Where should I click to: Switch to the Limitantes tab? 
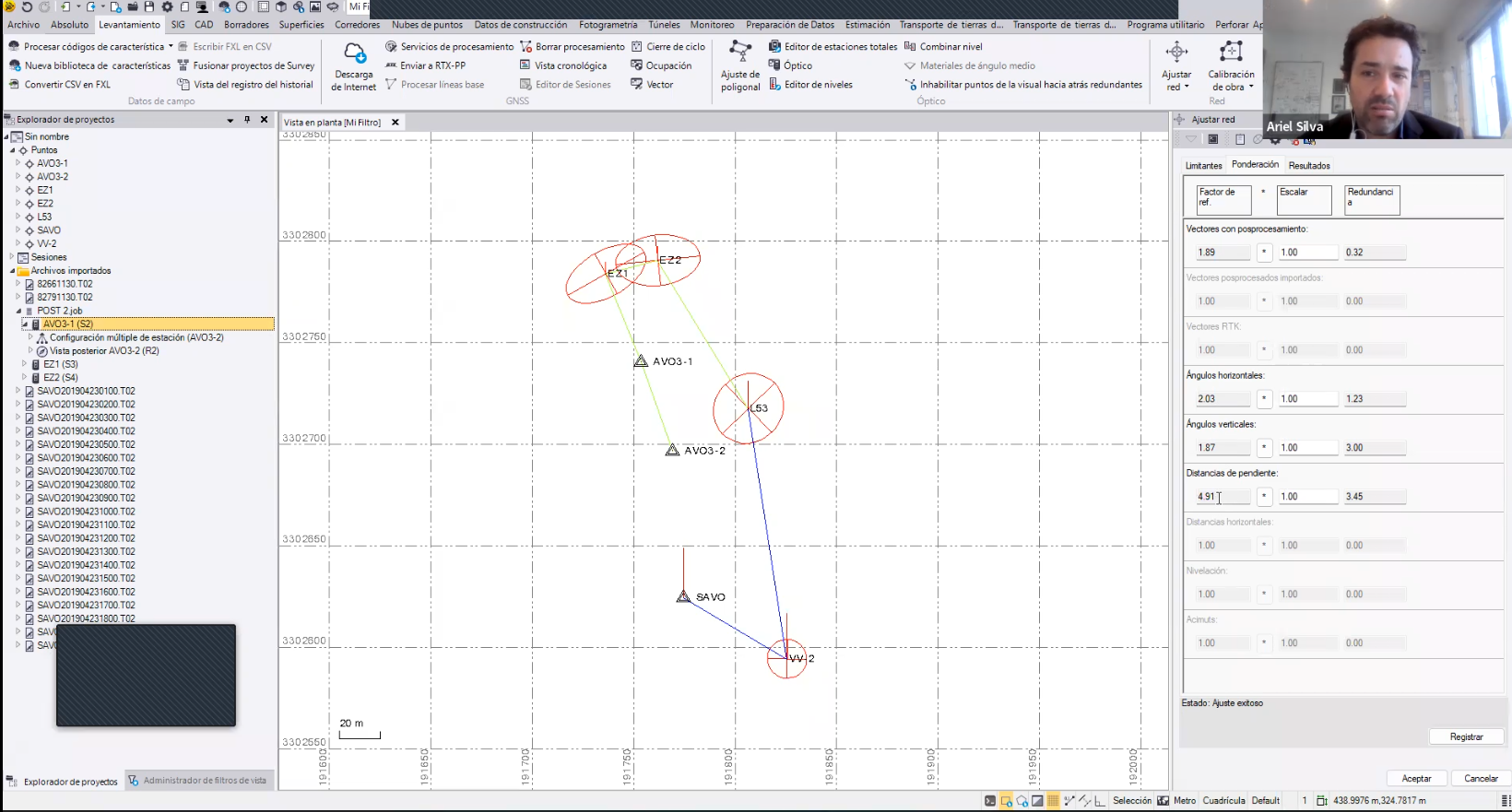[x=1203, y=166]
